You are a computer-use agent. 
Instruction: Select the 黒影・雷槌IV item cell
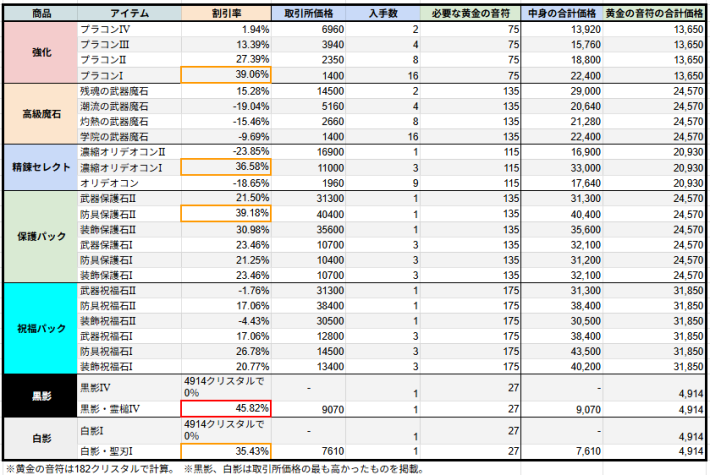point(128,408)
